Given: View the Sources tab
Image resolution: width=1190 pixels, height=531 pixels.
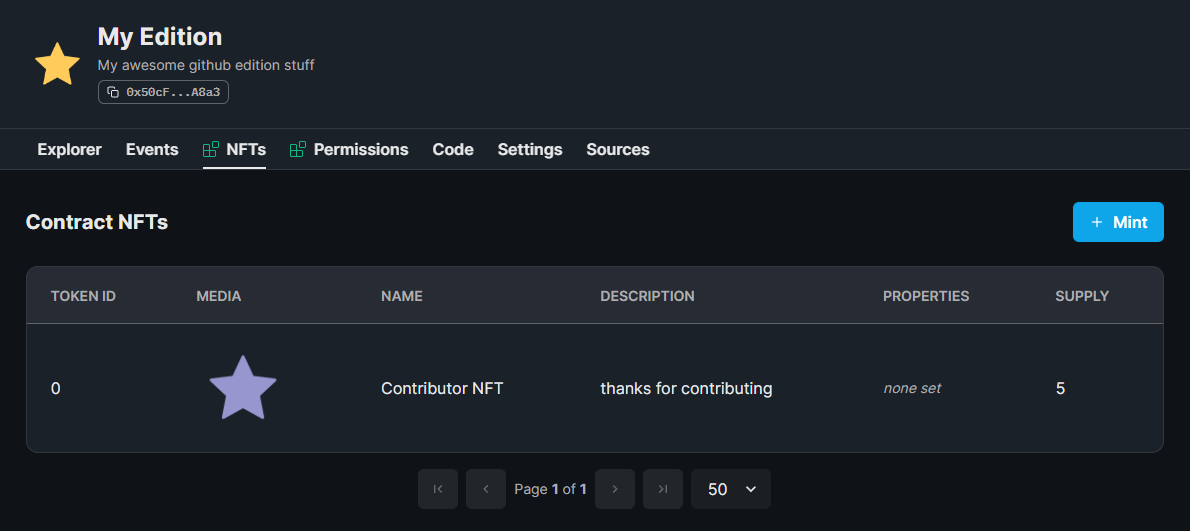Looking at the screenshot, I should [x=618, y=150].
